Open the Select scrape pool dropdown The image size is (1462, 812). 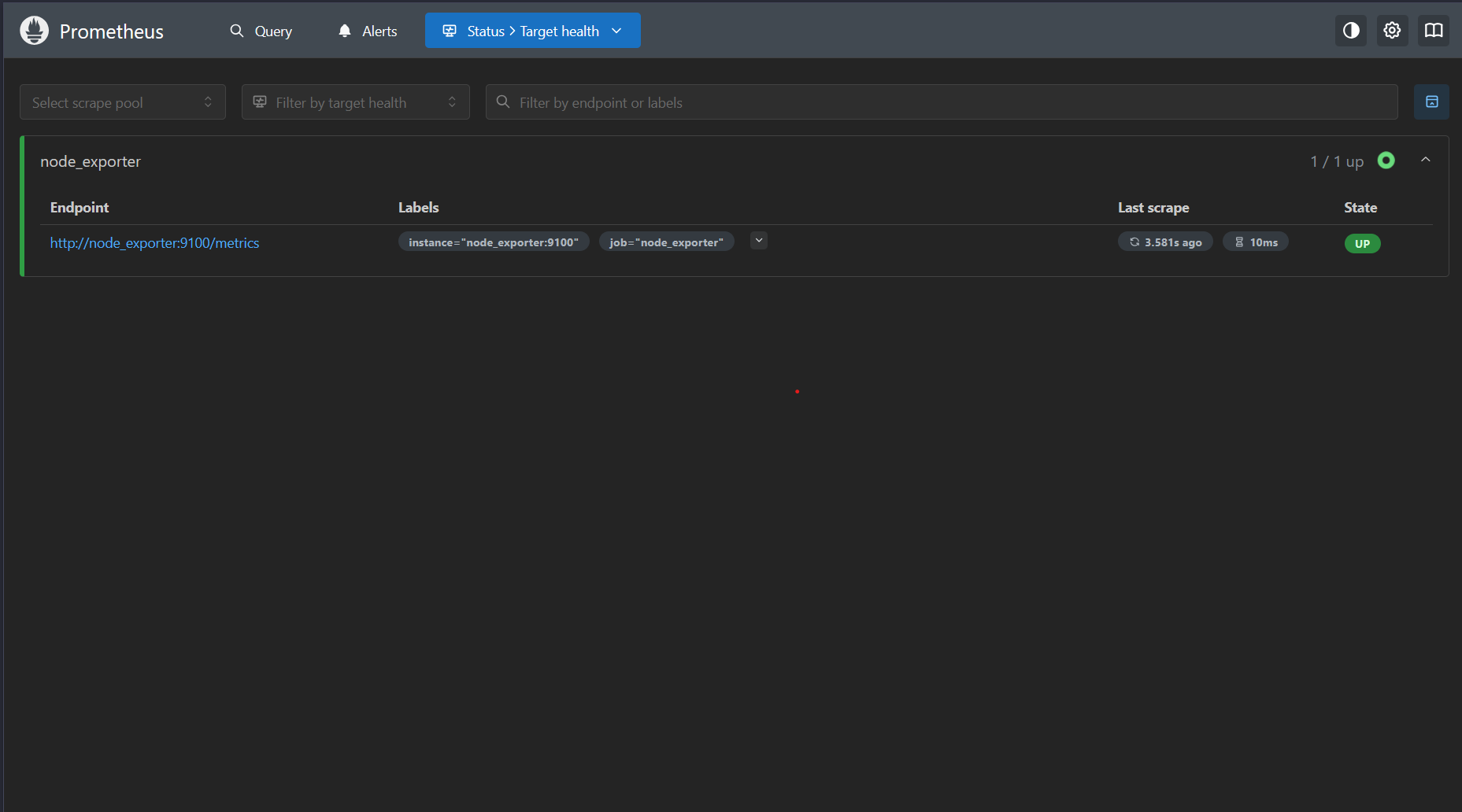pyautogui.click(x=123, y=102)
